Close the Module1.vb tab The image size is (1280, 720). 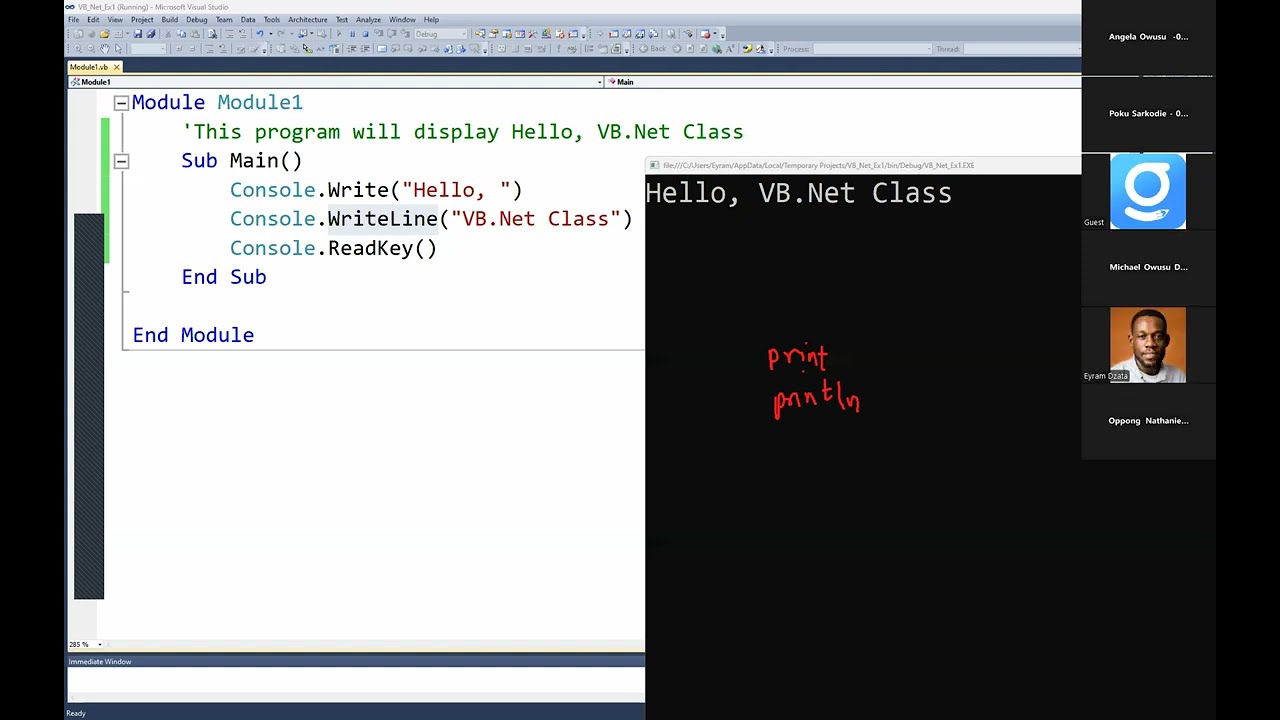[x=116, y=67]
